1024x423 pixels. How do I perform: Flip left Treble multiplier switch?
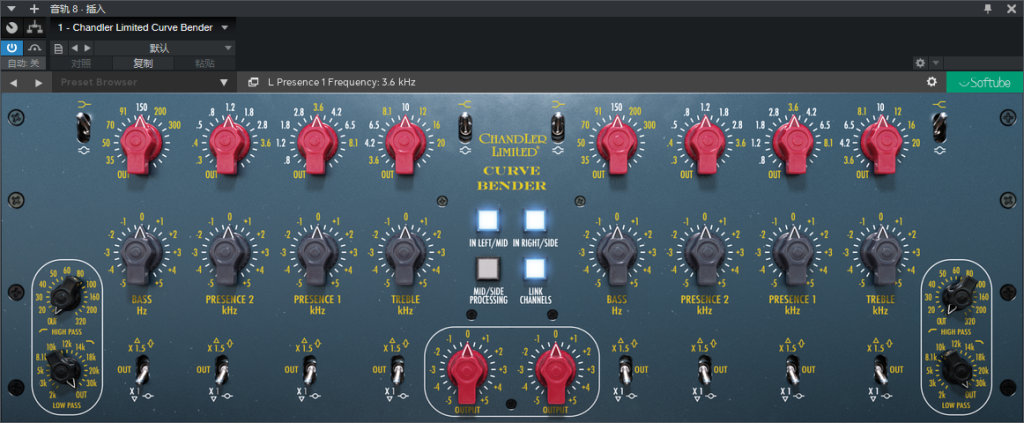398,370
